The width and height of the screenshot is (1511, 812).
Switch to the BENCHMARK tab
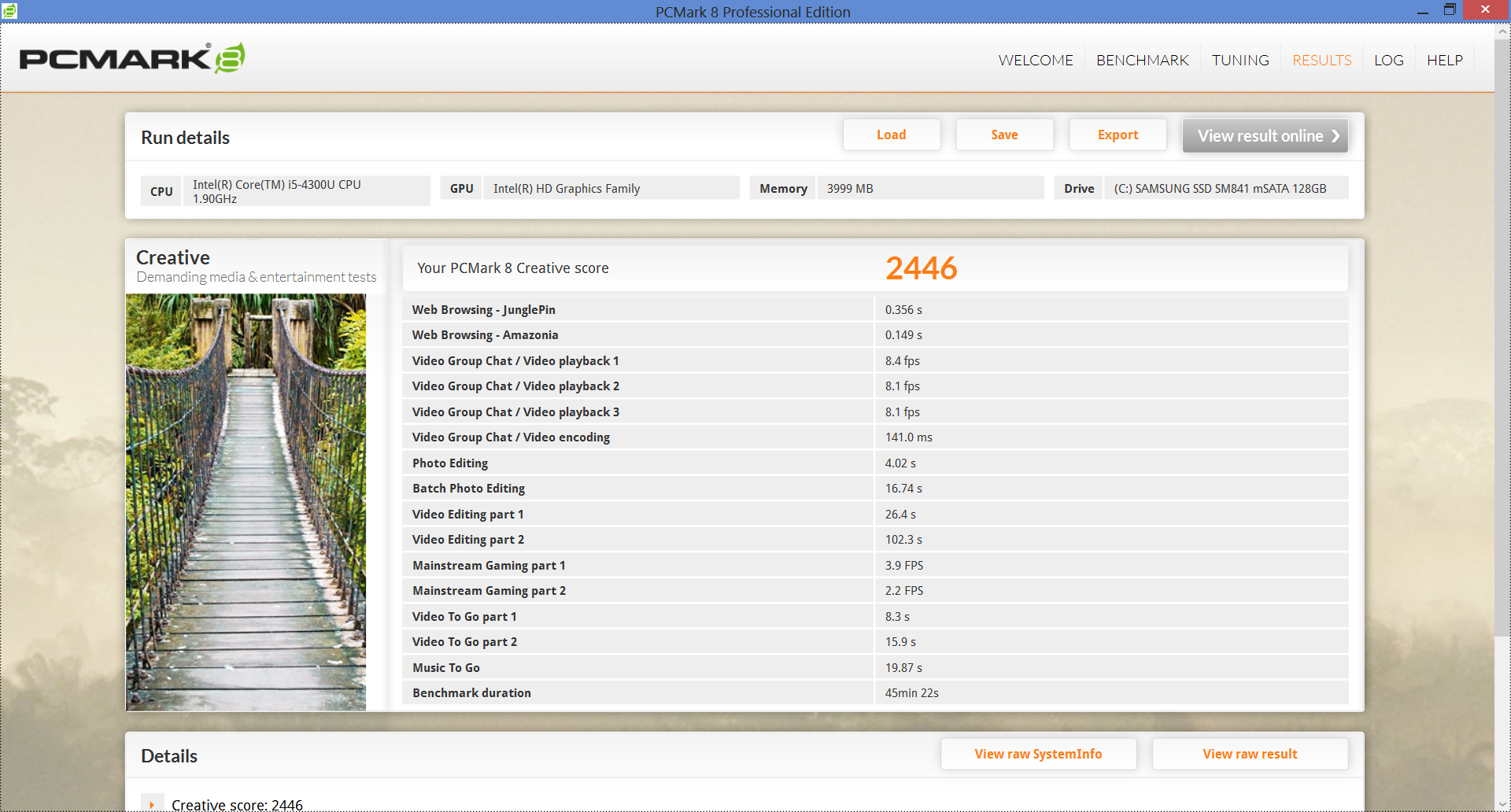point(1142,61)
